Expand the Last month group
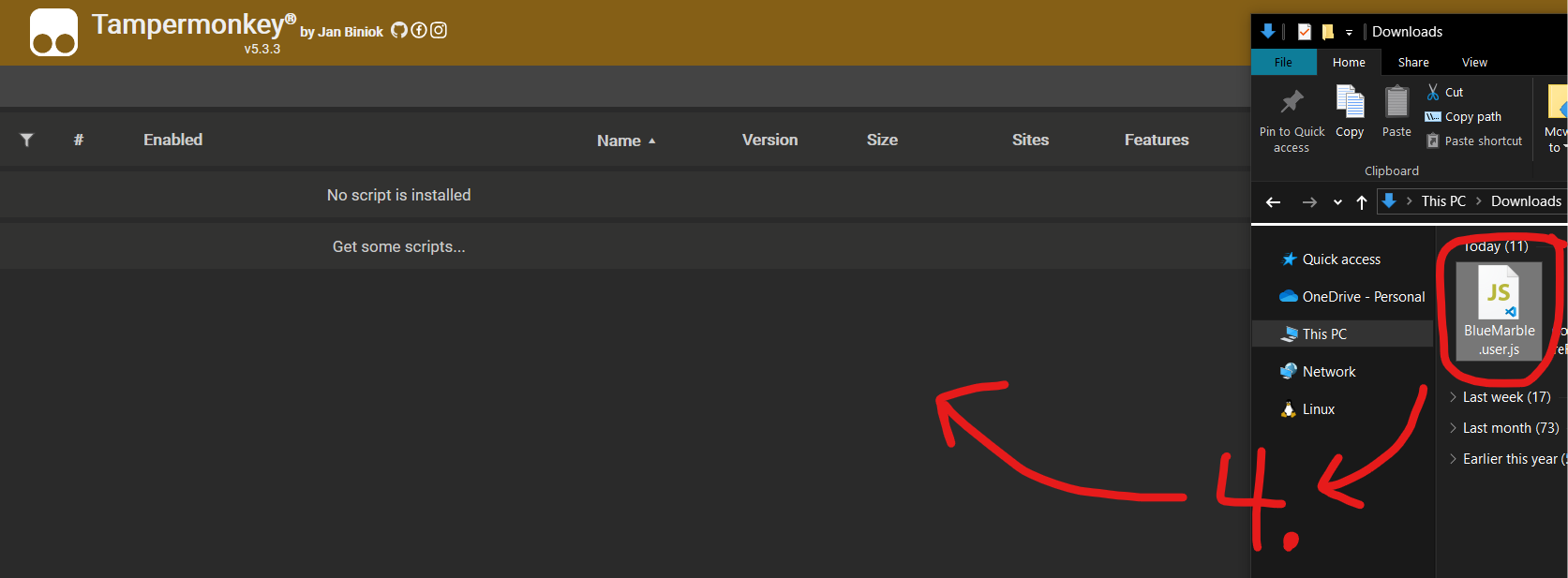Image resolution: width=1568 pixels, height=578 pixels. click(x=1453, y=428)
